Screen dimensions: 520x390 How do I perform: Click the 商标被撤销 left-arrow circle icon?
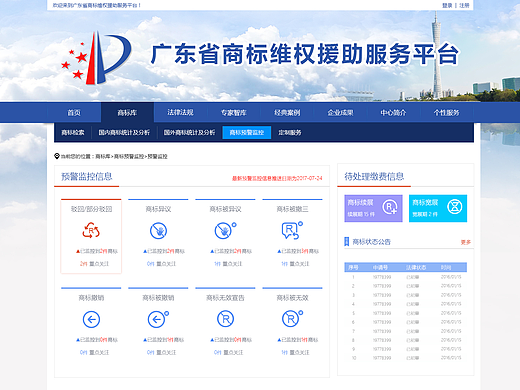click(x=158, y=319)
